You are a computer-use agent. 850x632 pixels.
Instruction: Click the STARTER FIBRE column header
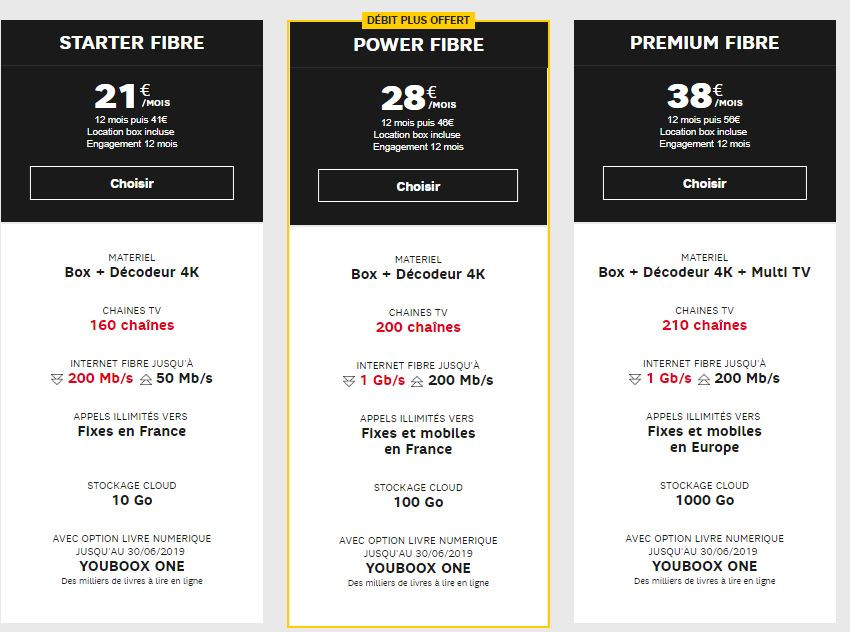click(x=132, y=42)
